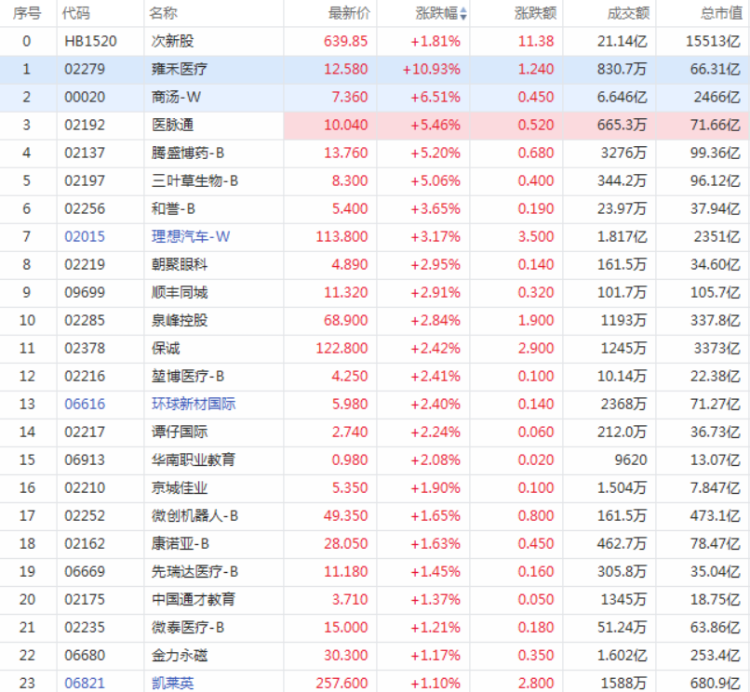750x692 pixels.
Task: Select the 京城佳业 row name
Action: pyautogui.click(x=179, y=487)
